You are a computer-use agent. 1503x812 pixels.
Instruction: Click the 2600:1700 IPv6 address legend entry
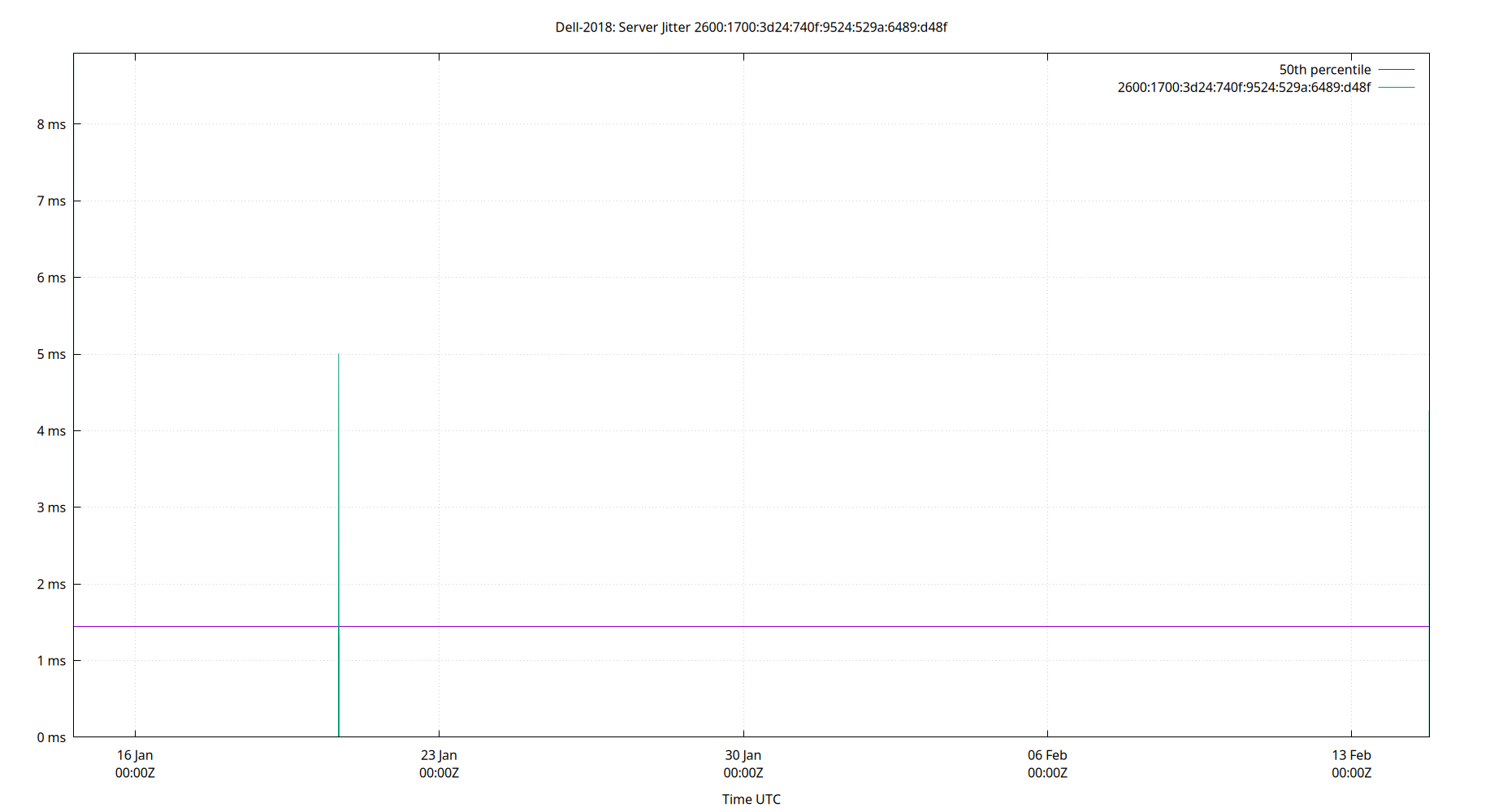(x=1244, y=87)
